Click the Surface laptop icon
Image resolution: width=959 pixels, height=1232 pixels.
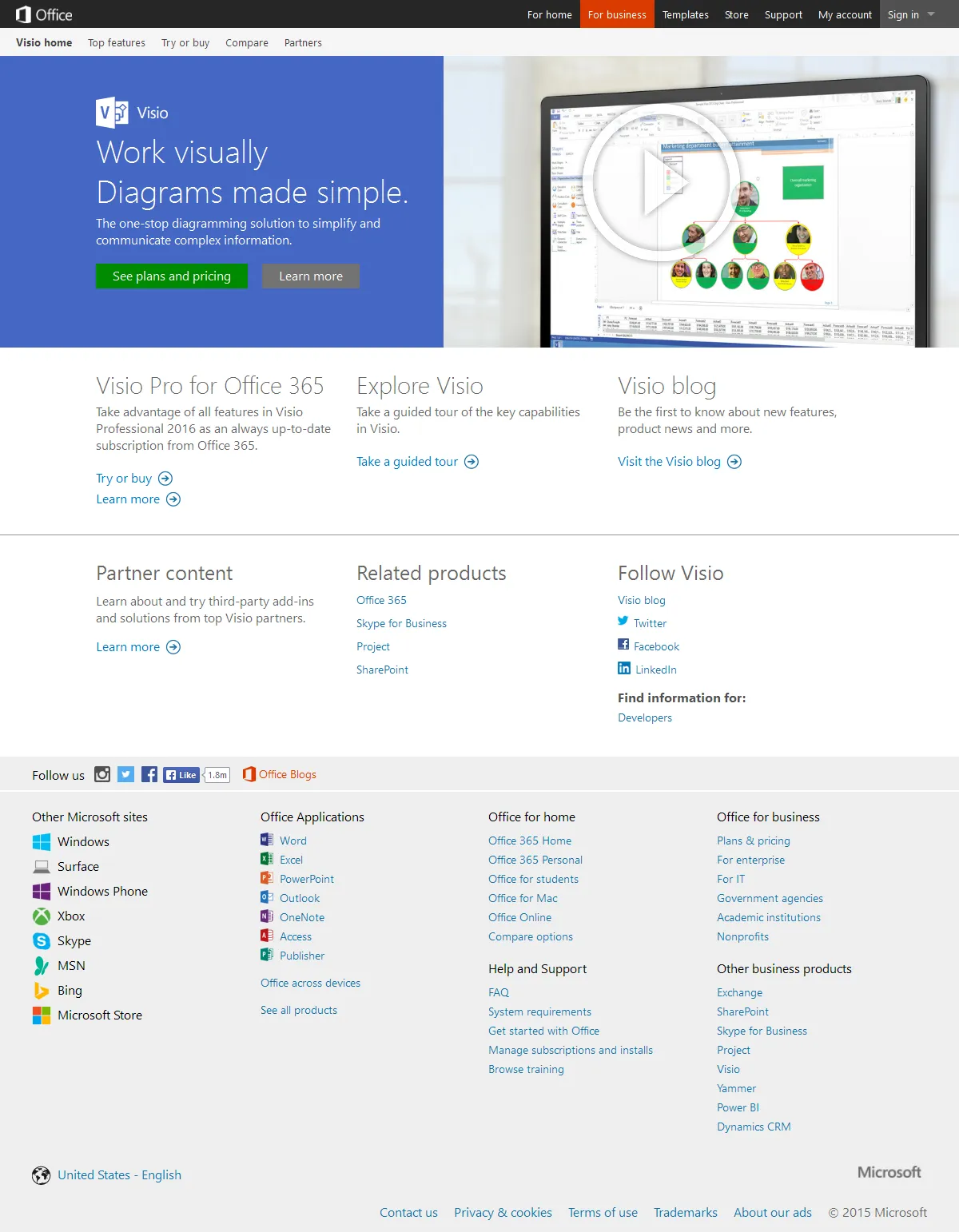tap(42, 867)
